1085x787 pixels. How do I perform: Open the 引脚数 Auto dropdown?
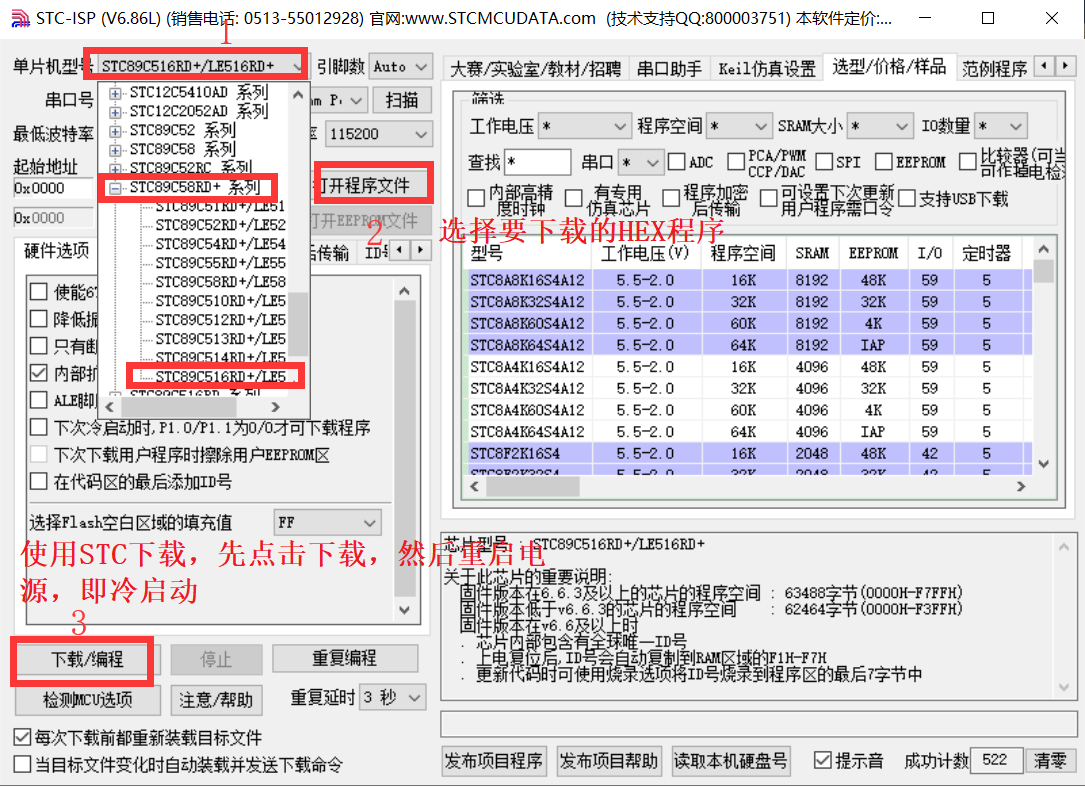[x=421, y=67]
